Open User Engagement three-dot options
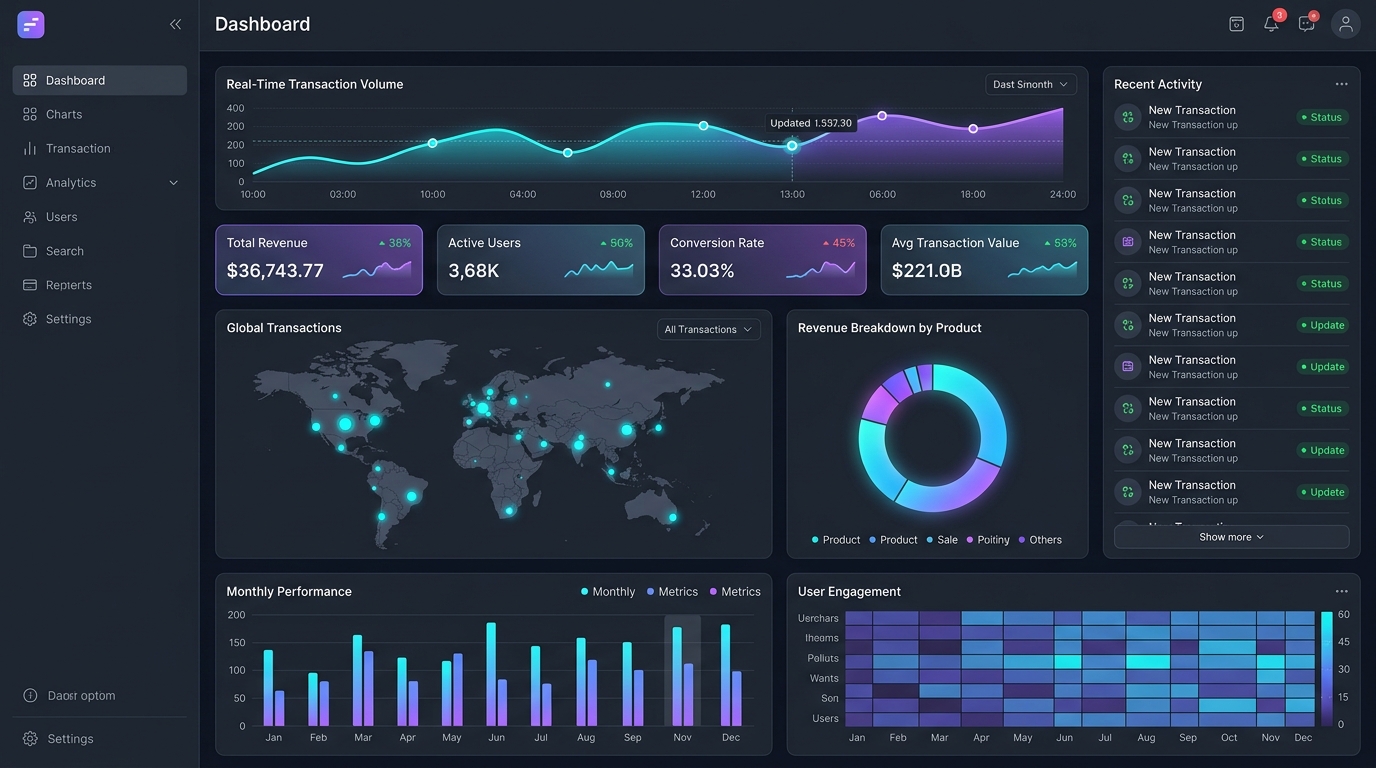 click(x=1341, y=591)
